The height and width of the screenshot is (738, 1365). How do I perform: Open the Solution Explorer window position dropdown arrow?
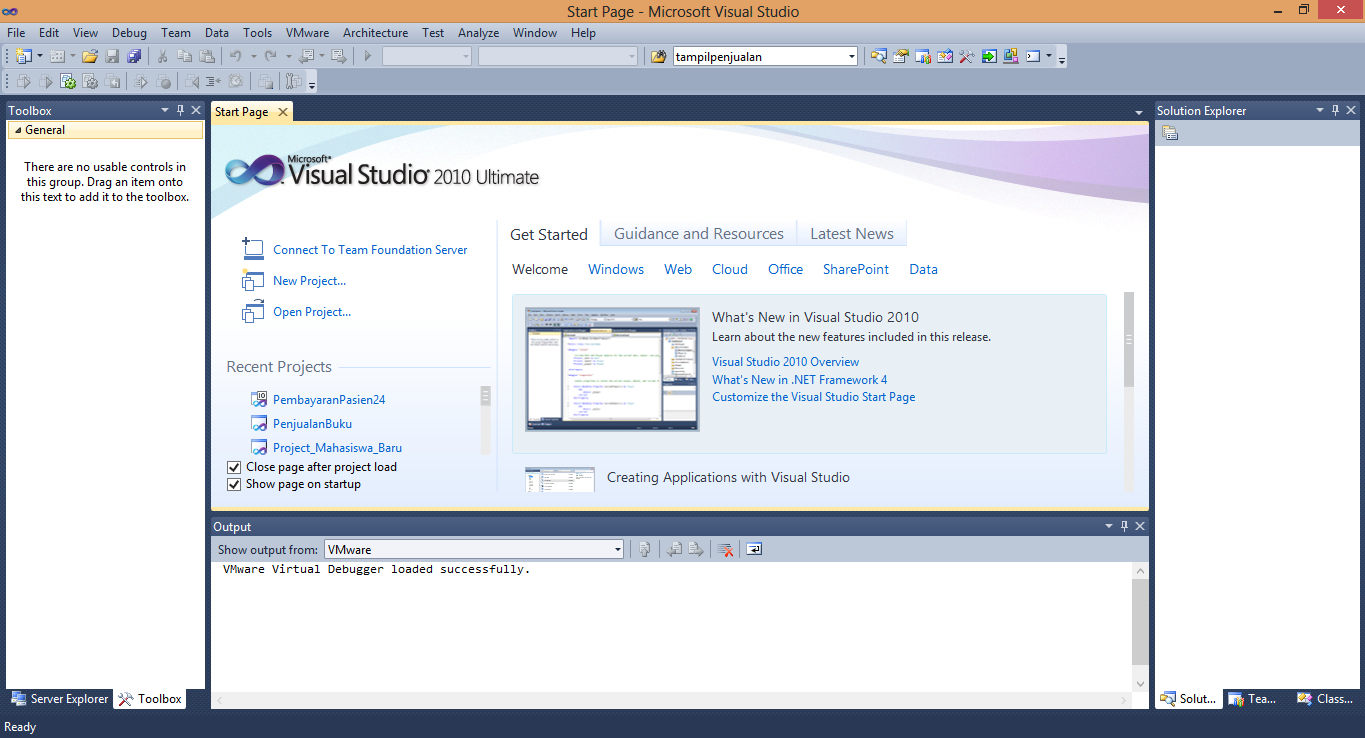[x=1319, y=110]
